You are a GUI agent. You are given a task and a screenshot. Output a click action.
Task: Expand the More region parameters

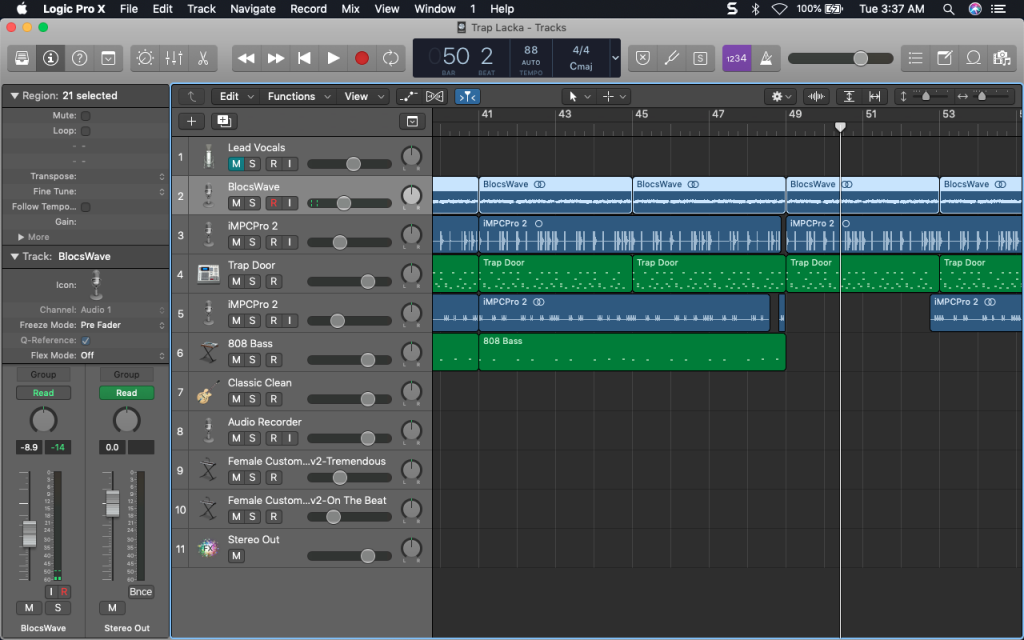22,237
